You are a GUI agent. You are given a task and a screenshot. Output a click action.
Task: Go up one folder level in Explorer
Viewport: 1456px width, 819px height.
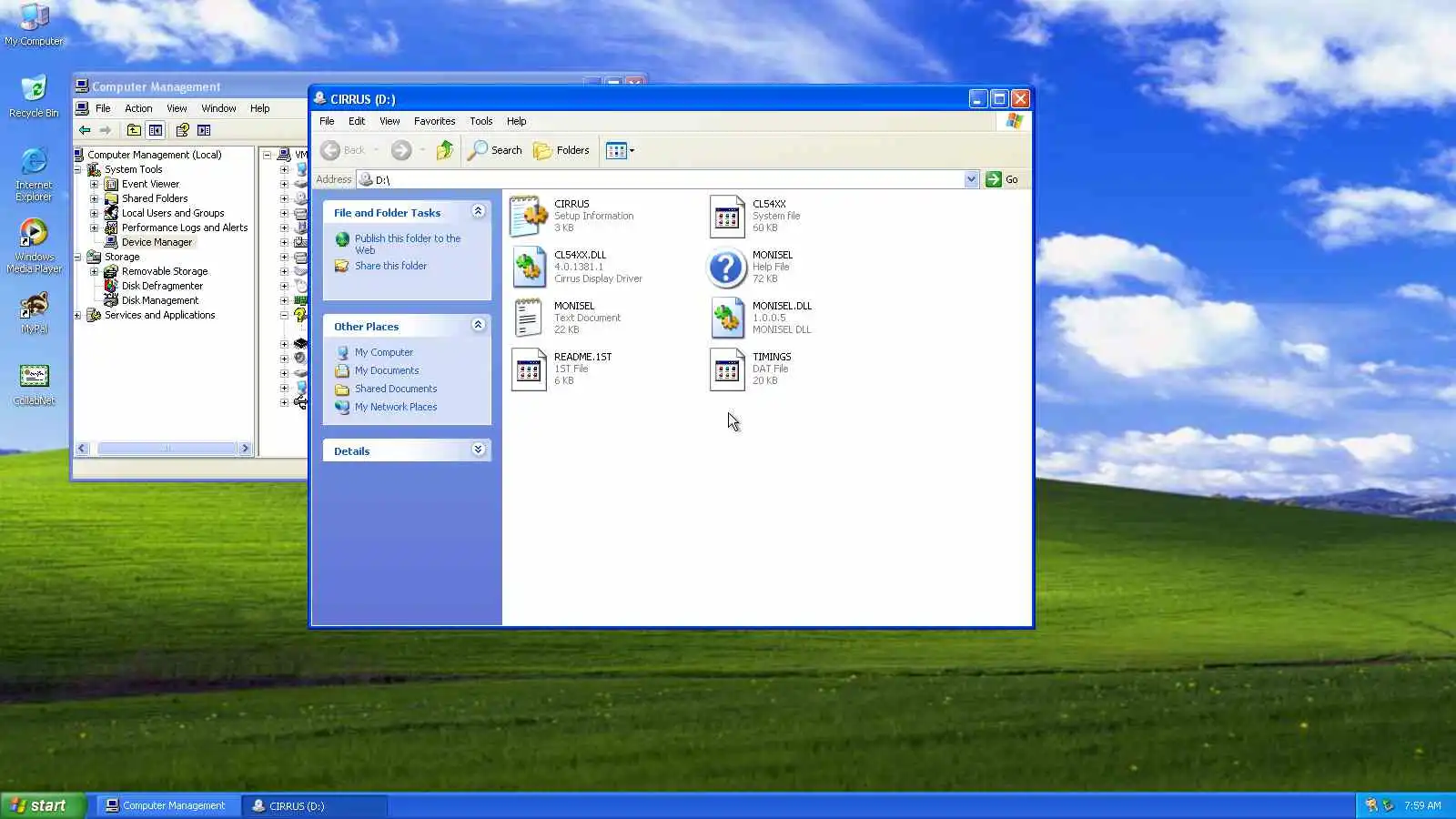[x=444, y=150]
